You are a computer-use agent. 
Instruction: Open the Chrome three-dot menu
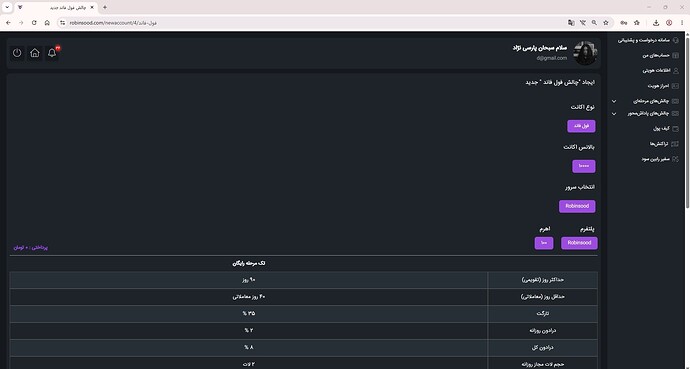click(x=682, y=23)
